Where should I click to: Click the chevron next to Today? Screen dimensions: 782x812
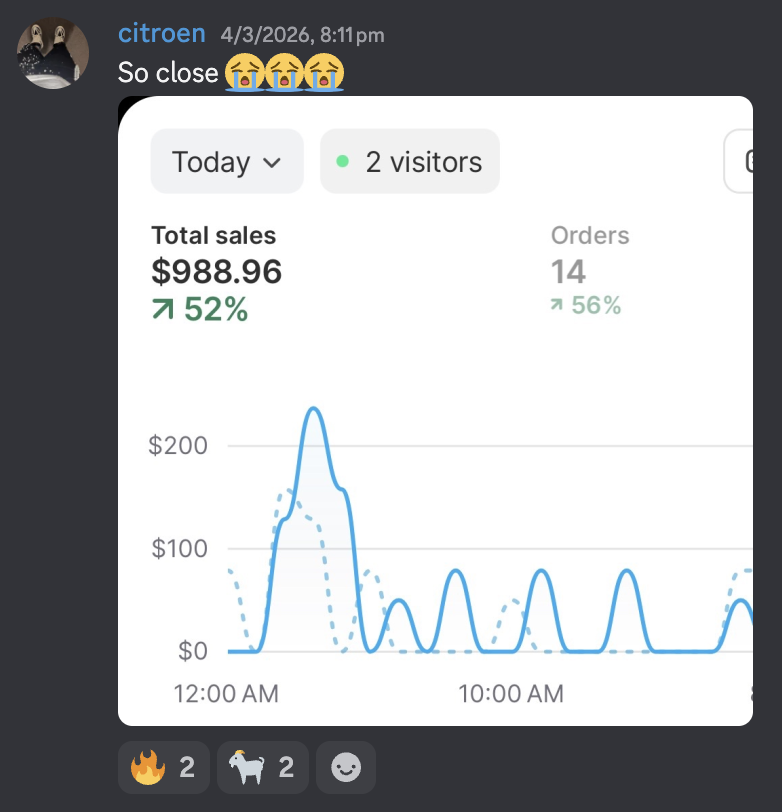coord(272,163)
